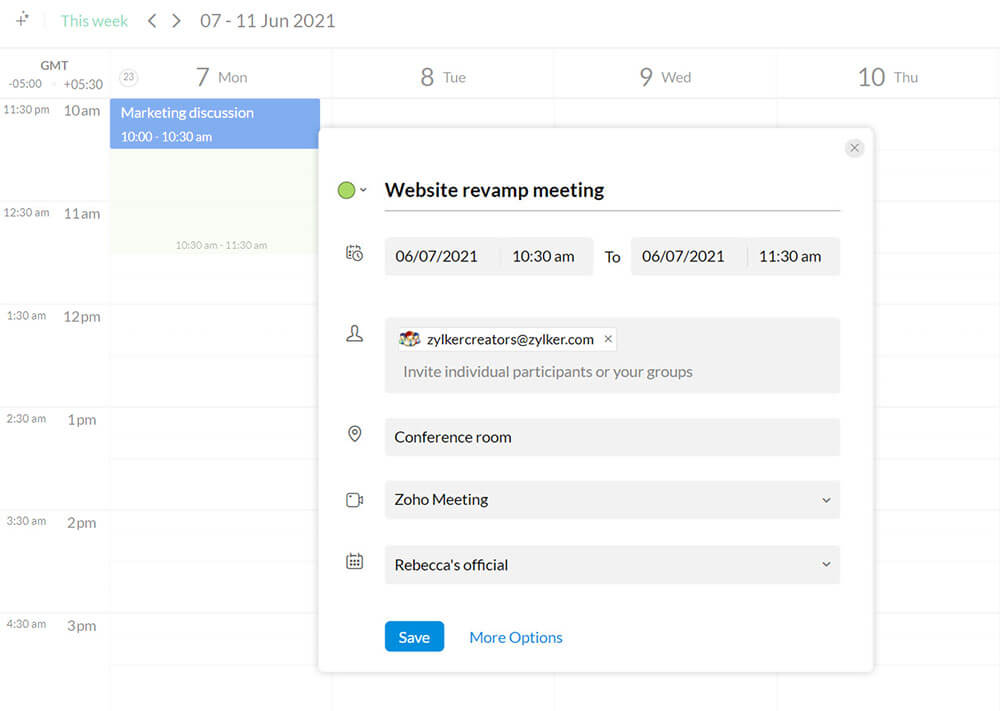1000x711 pixels.
Task: Expand the Rebecca's official calendar dropdown
Action: [x=825, y=565]
